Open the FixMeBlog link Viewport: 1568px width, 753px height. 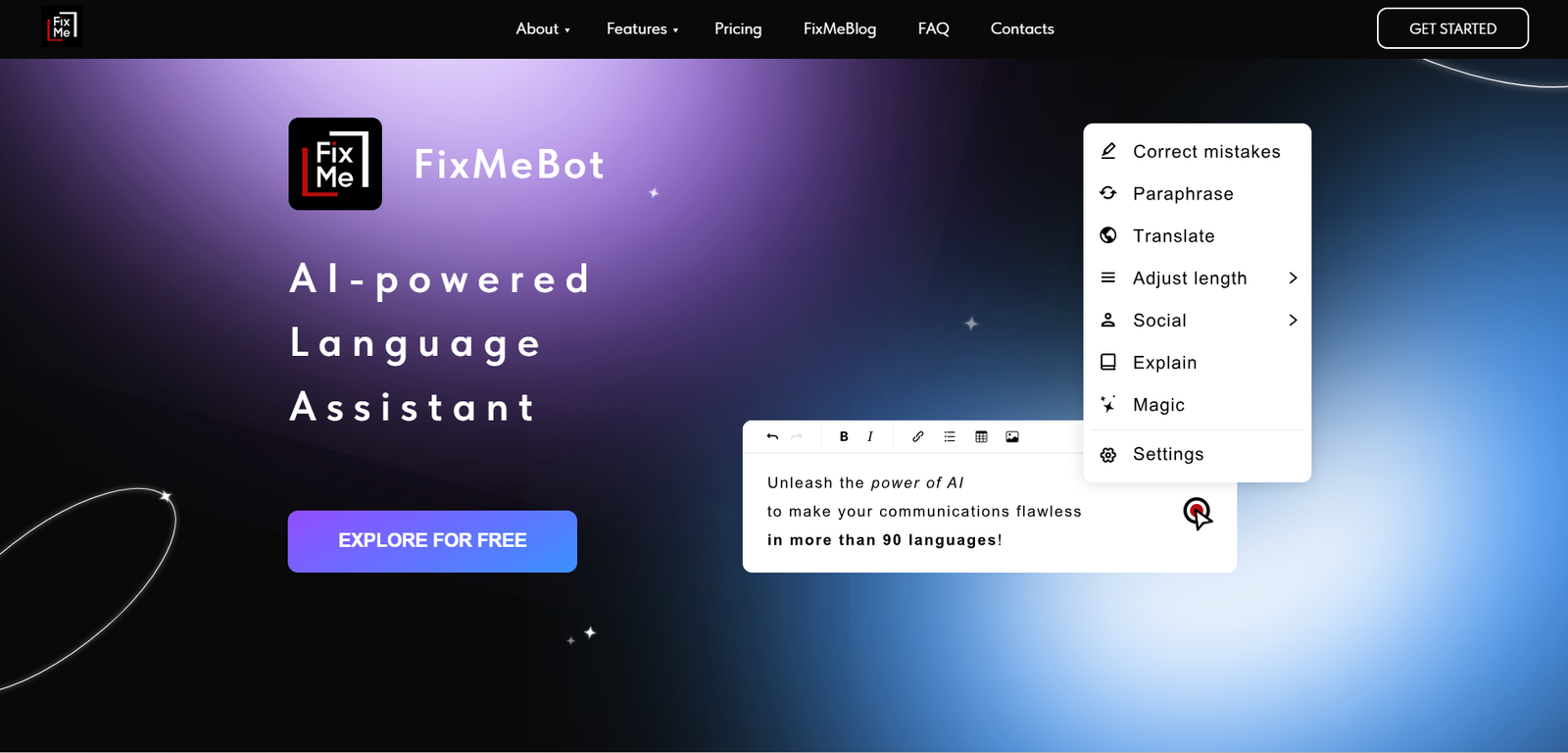tap(840, 28)
